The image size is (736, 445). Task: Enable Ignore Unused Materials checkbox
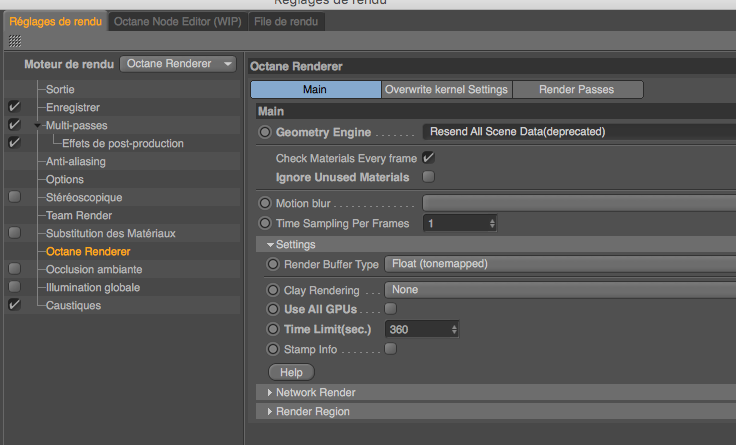[x=428, y=177]
